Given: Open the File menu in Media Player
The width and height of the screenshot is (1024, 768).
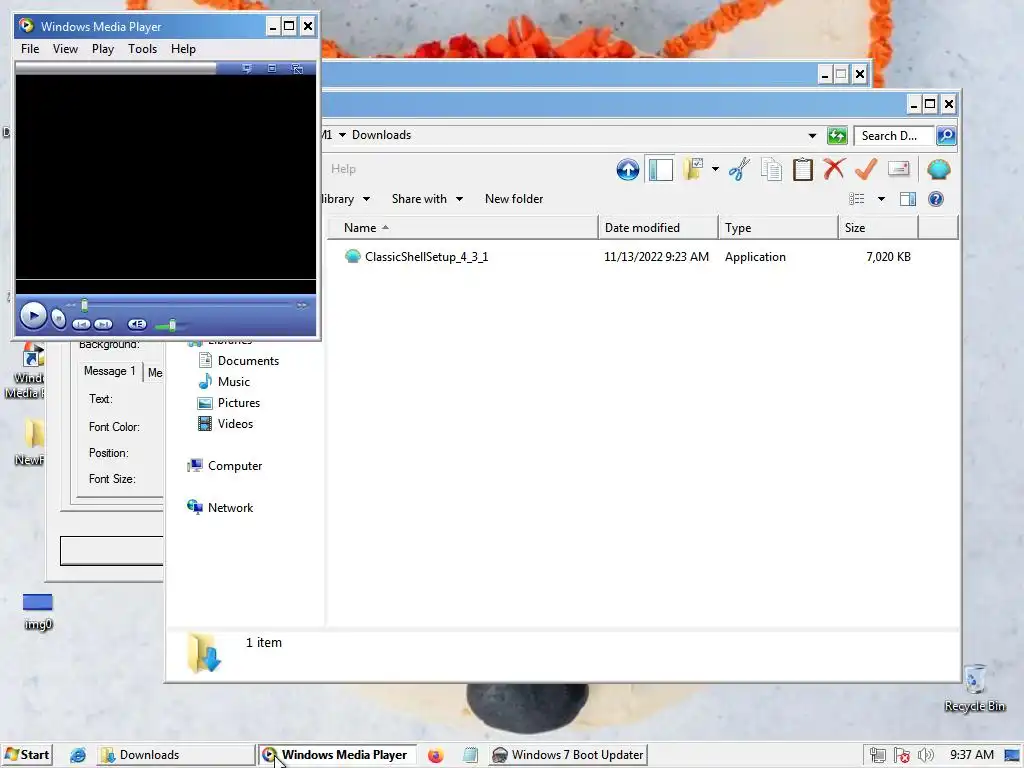Looking at the screenshot, I should coord(30,49).
